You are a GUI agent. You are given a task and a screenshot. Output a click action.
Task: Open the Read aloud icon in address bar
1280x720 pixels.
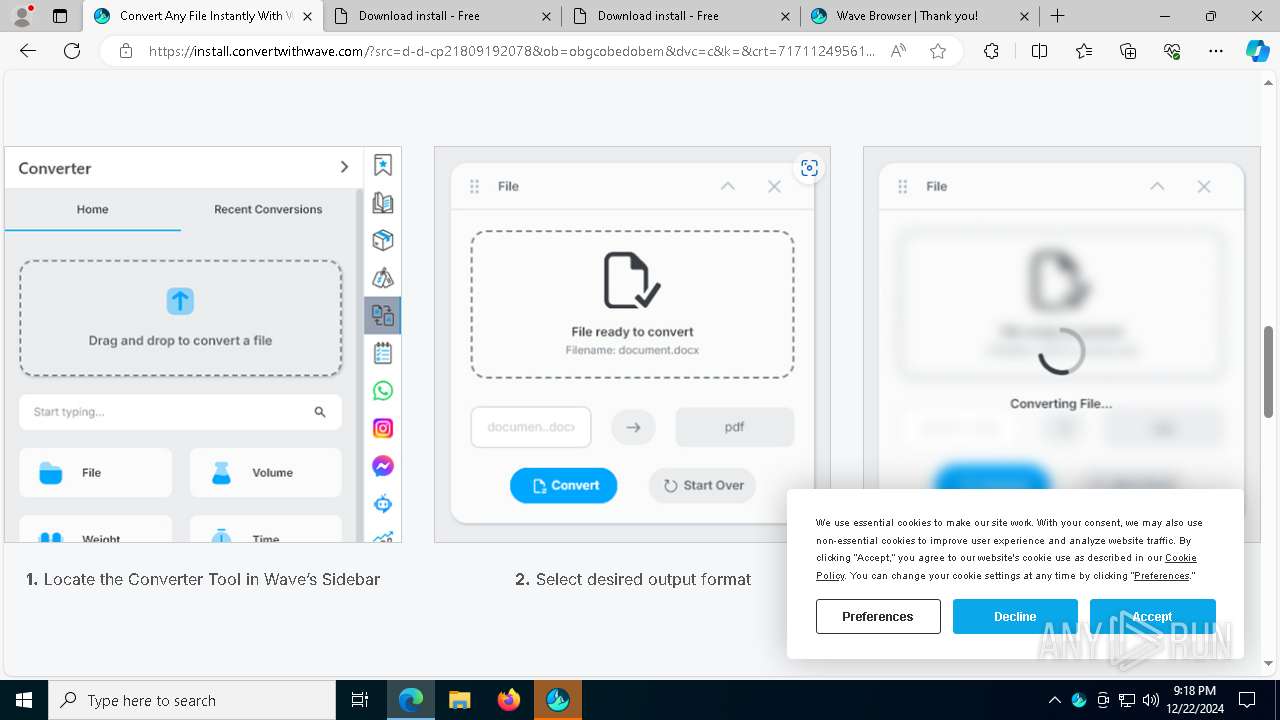coord(898,51)
